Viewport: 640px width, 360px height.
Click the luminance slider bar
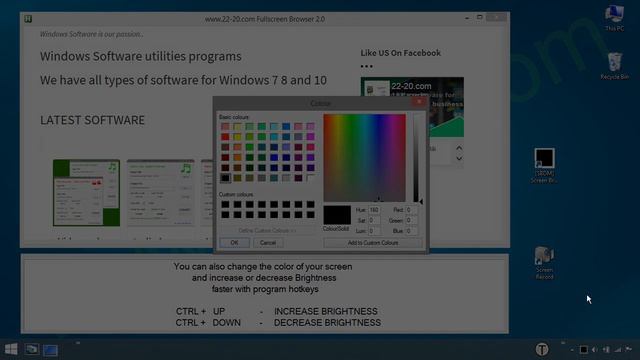click(416, 158)
